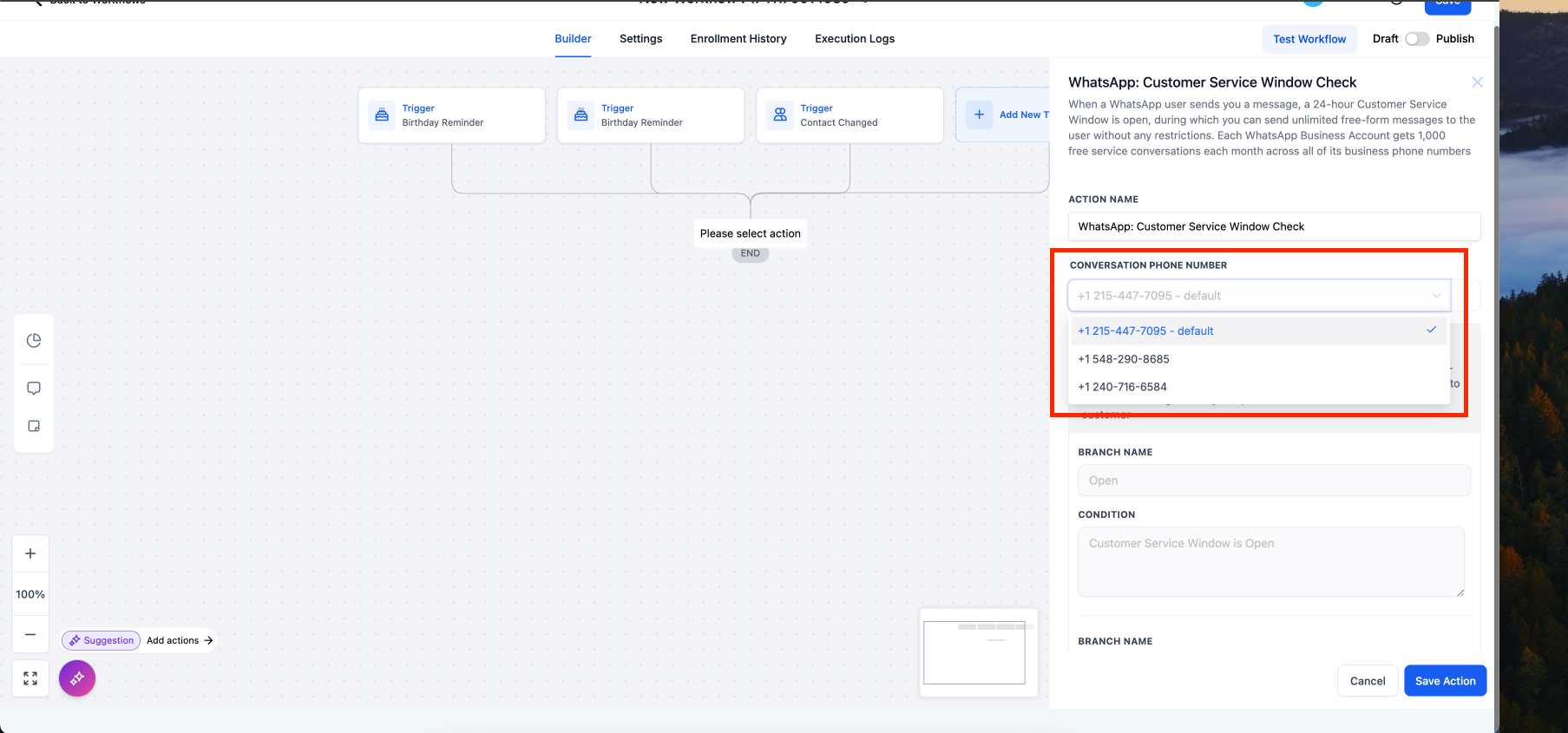Open the Enrollment History tab
This screenshot has height=733, width=1568.
tap(738, 39)
